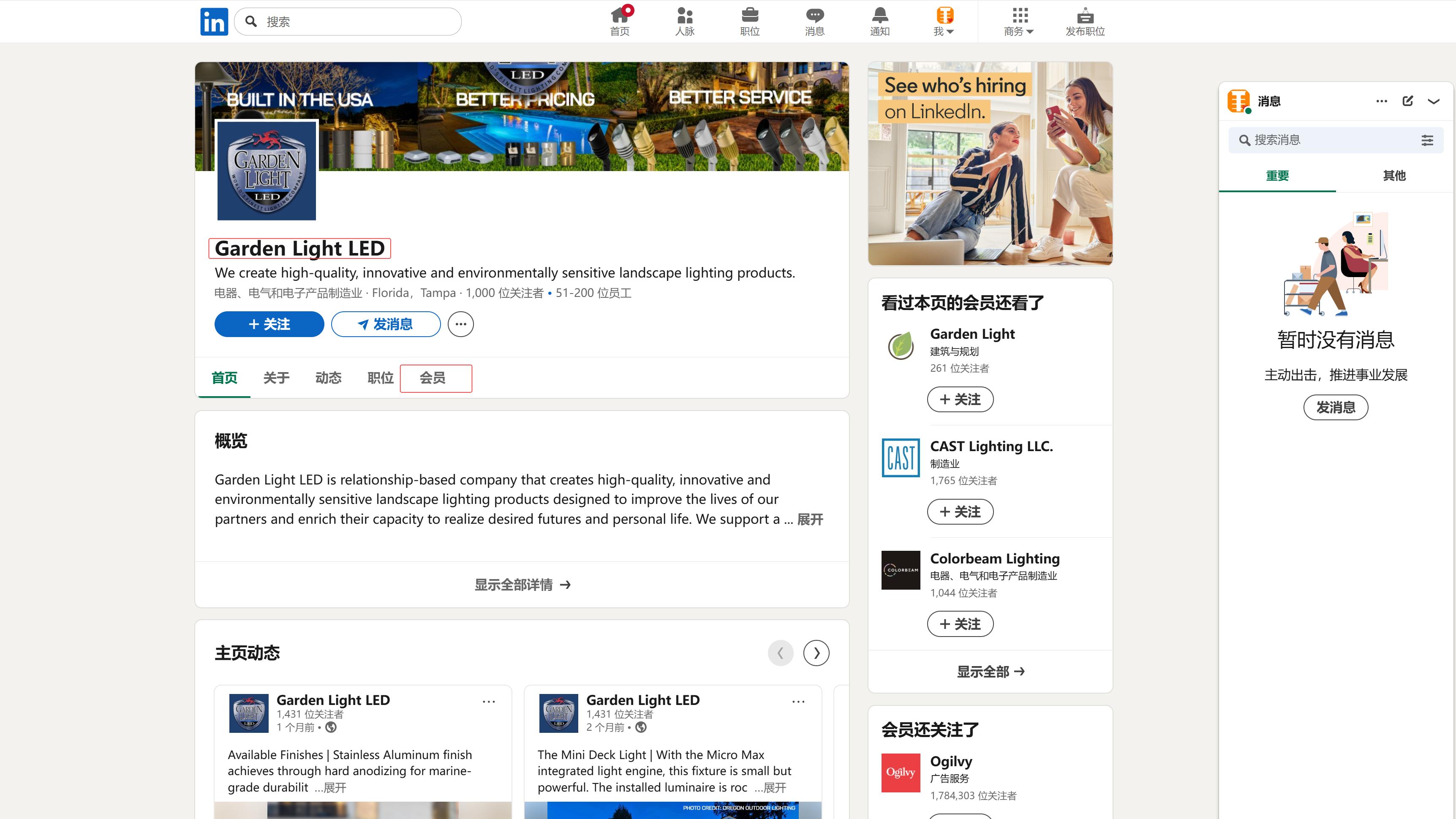This screenshot has height=819, width=1456.
Task: Collapse the 消息 messaging panel
Action: point(1433,101)
